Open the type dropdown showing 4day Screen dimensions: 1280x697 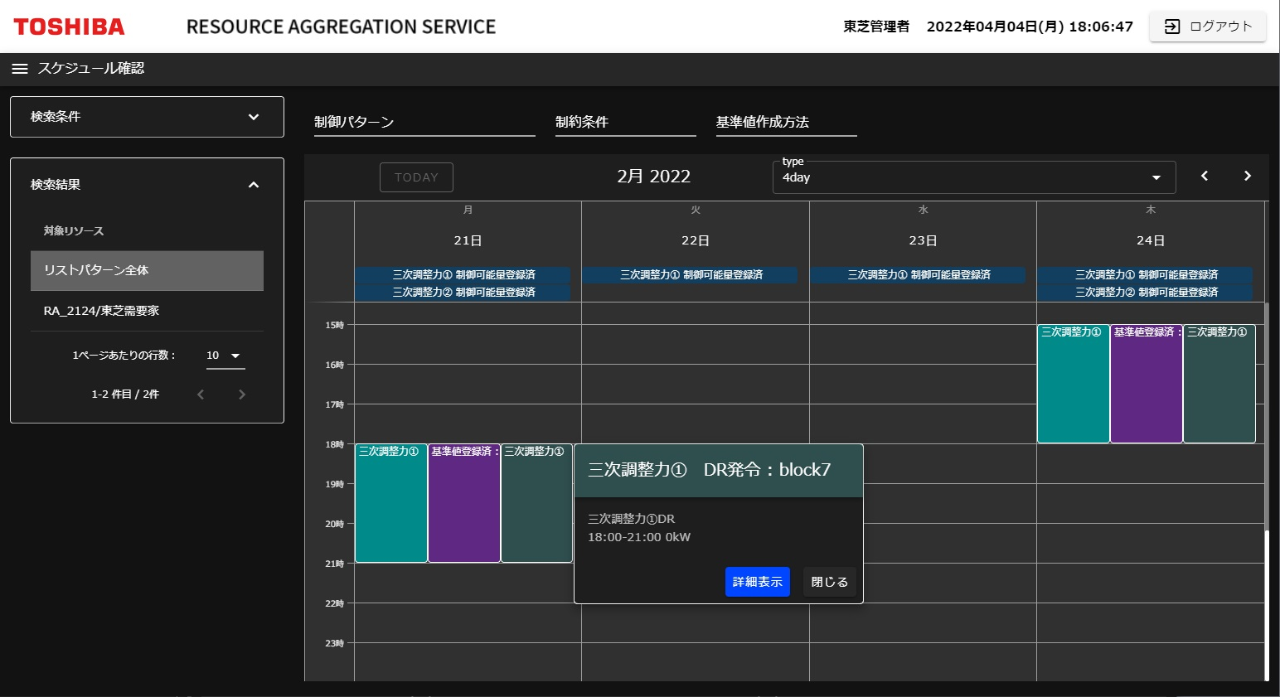[974, 177]
